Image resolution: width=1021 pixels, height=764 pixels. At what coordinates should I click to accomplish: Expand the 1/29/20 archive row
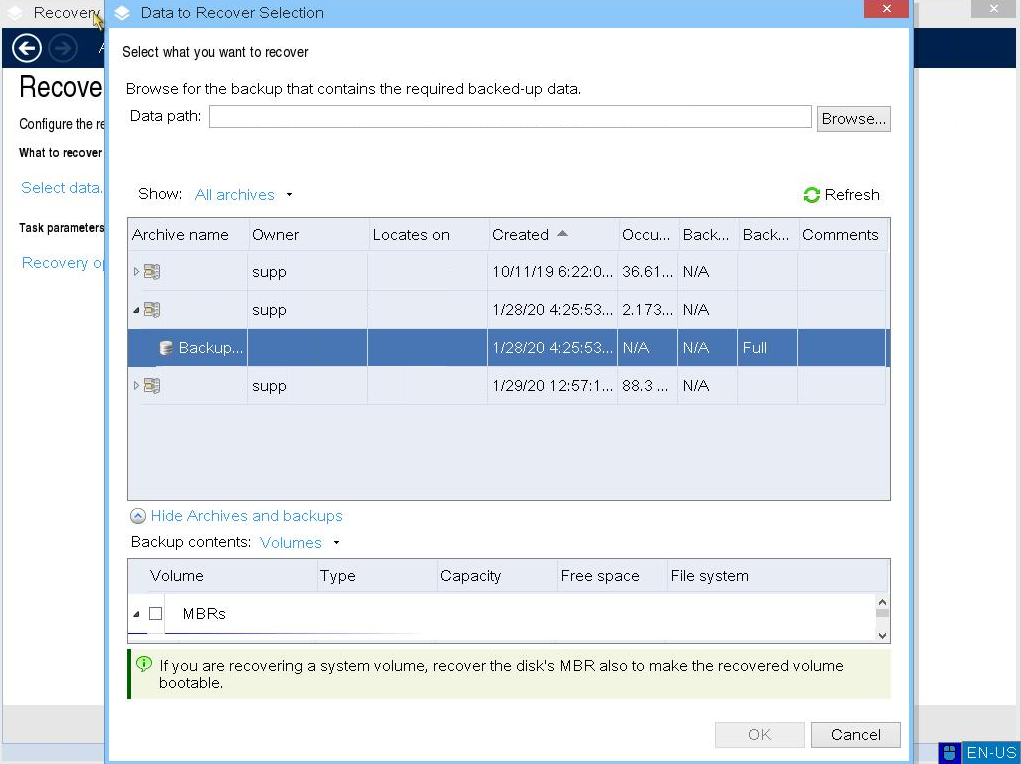pos(136,386)
